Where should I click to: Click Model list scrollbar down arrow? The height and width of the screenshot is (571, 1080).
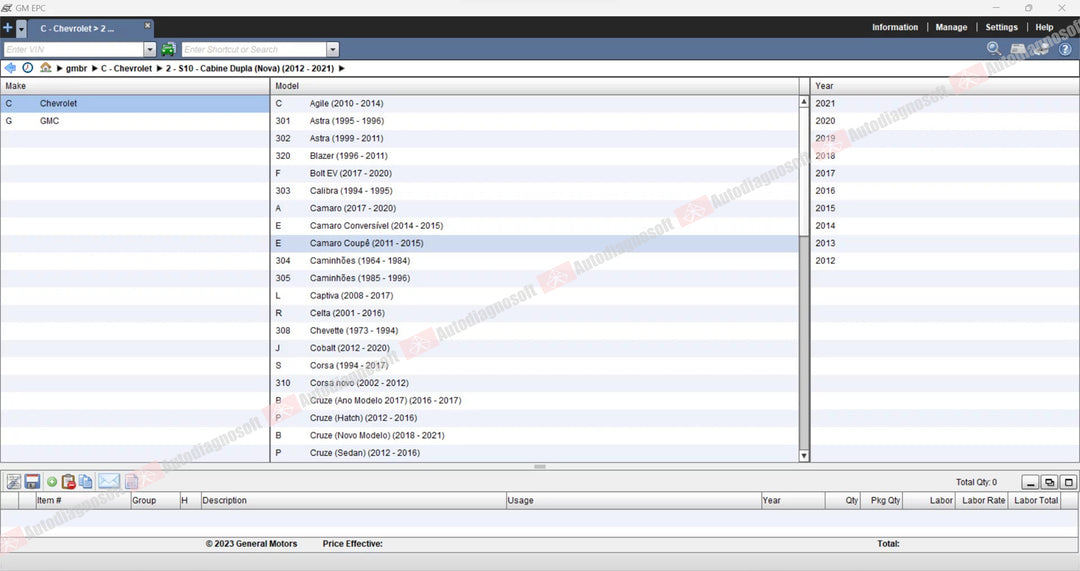(x=804, y=455)
